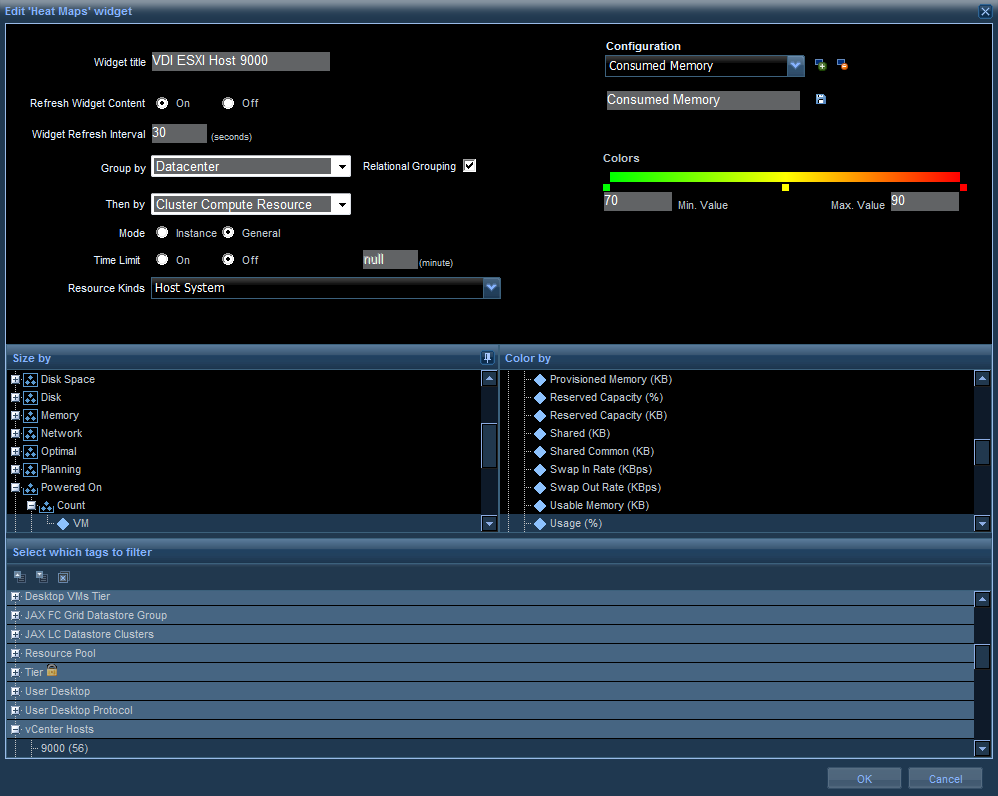Click the second tag filter toolbar icon
The image size is (998, 796).
coord(41,576)
